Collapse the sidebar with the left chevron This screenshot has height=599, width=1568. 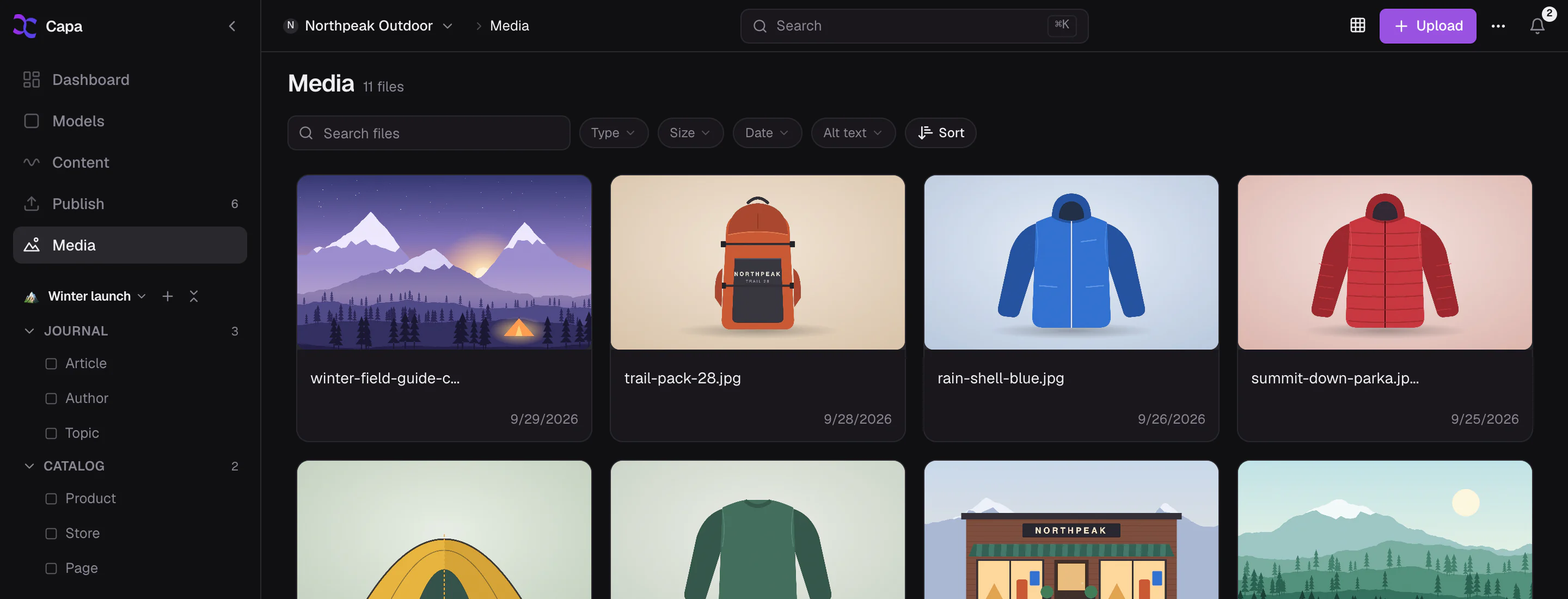pyautogui.click(x=232, y=26)
